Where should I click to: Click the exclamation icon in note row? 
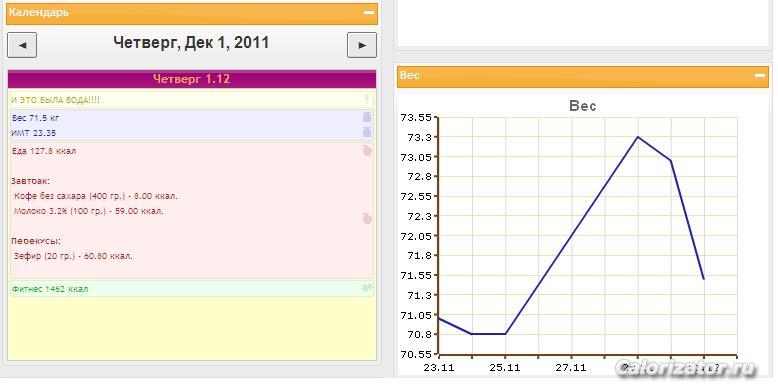367,100
